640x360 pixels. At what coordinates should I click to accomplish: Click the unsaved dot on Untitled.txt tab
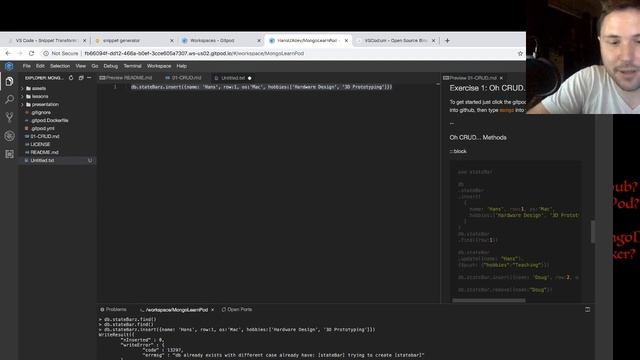coord(249,78)
